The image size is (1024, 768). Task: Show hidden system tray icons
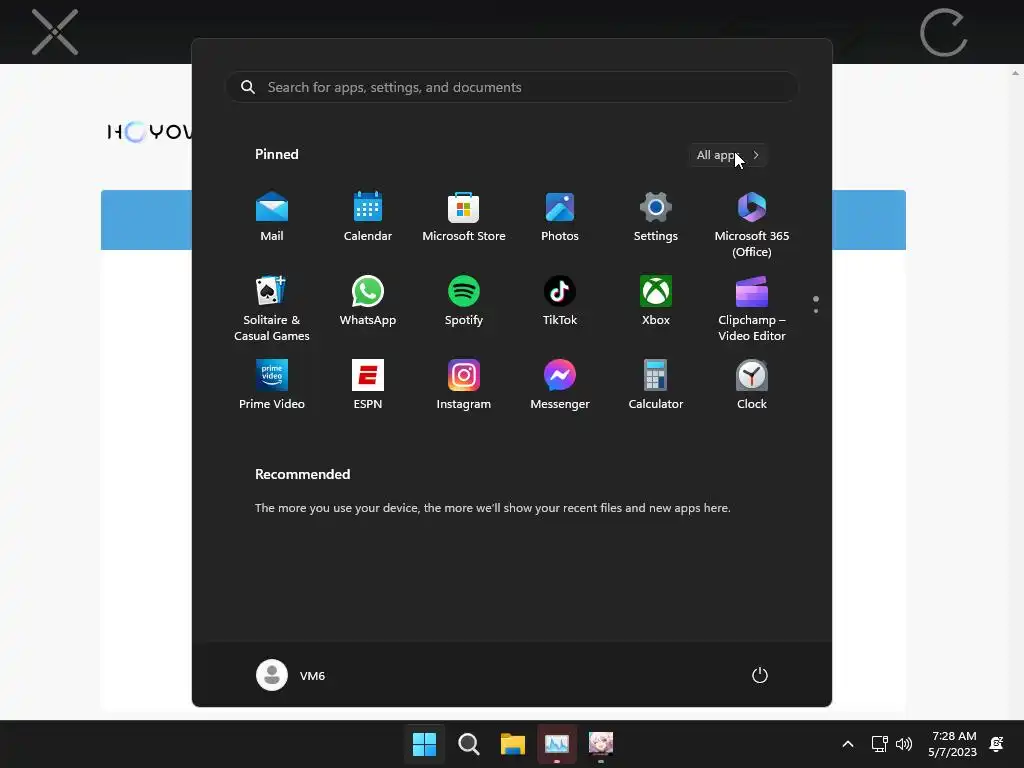pyautogui.click(x=848, y=744)
